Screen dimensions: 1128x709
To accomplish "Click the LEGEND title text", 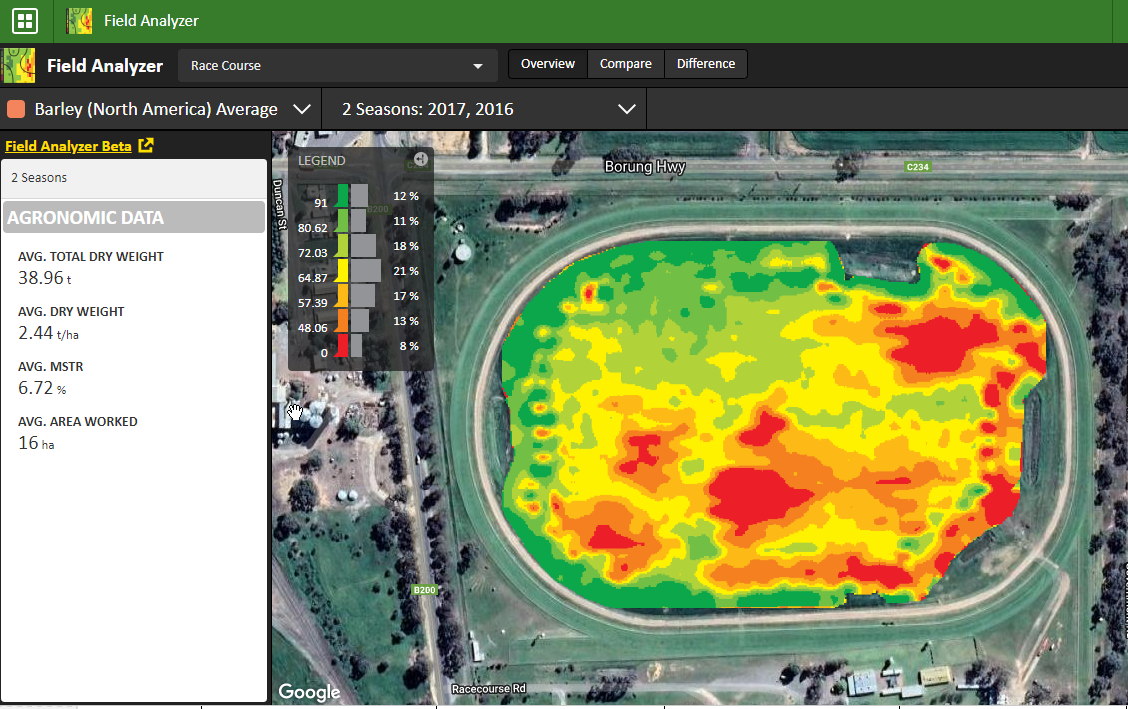I will [x=322, y=160].
